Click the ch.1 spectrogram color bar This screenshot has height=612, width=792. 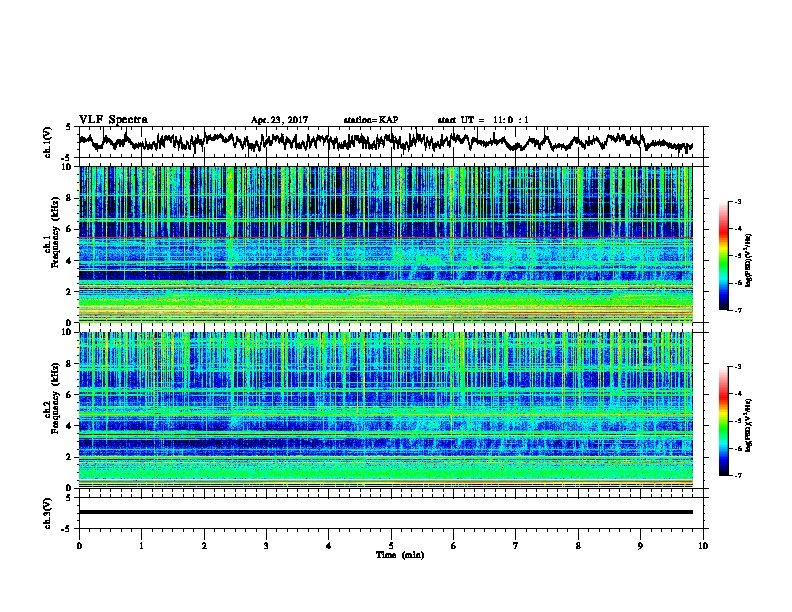click(x=724, y=256)
